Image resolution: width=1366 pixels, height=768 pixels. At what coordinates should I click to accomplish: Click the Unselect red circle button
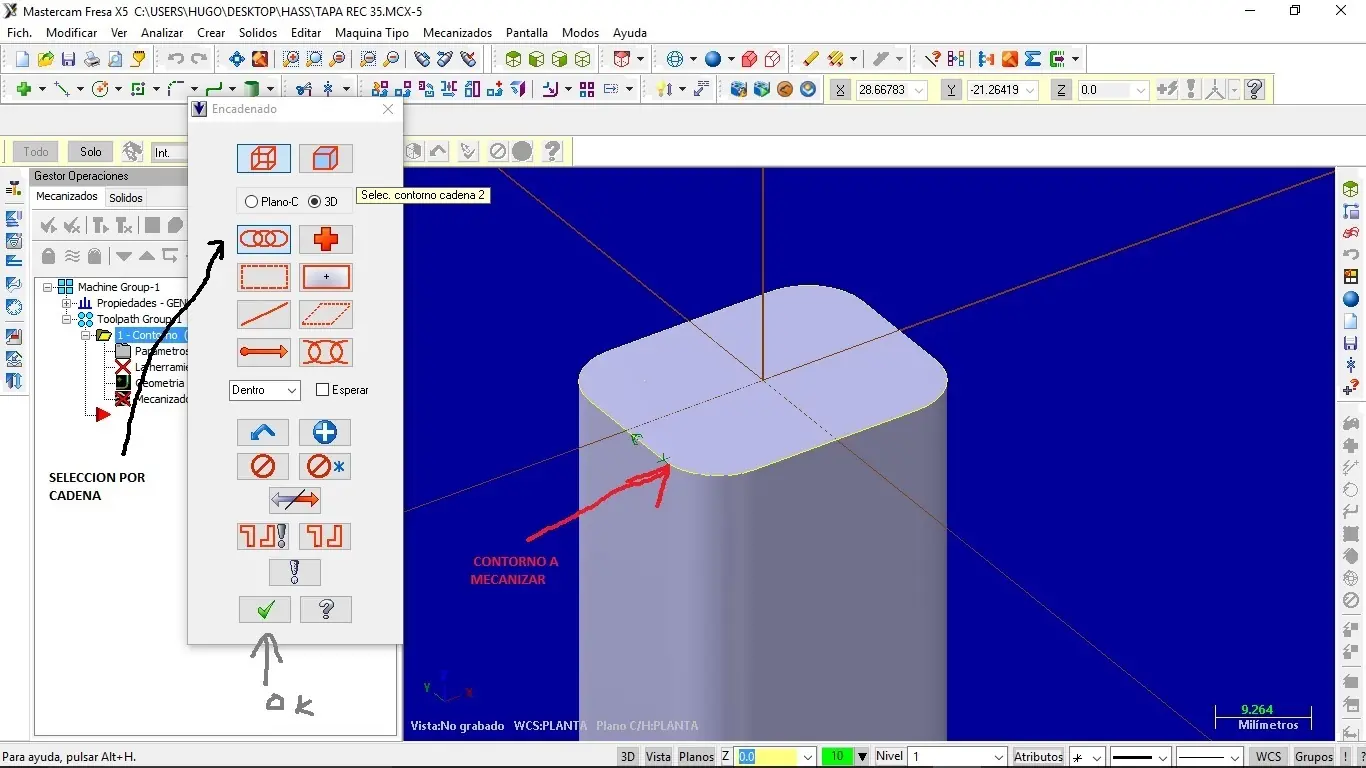(264, 466)
